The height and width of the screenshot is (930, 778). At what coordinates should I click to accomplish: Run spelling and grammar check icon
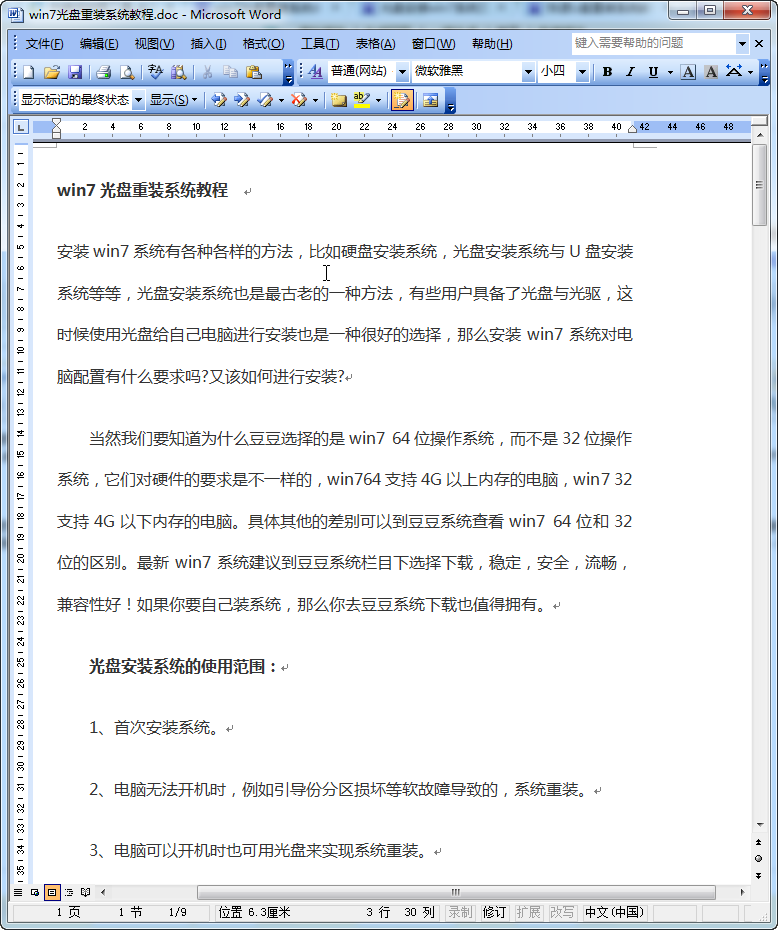(x=155, y=72)
